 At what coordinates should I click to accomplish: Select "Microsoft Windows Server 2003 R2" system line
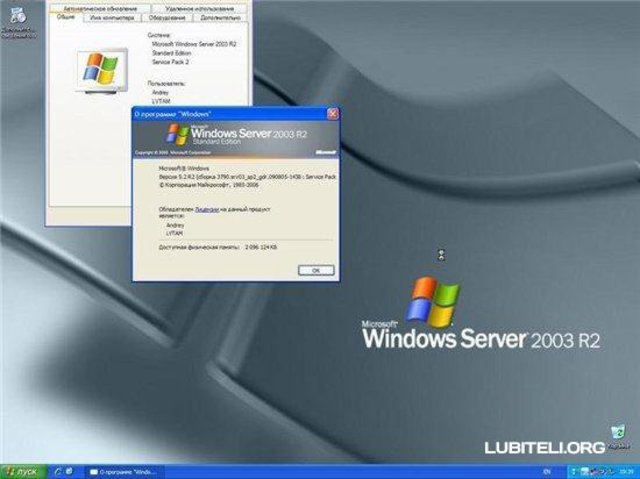pyautogui.click(x=194, y=44)
